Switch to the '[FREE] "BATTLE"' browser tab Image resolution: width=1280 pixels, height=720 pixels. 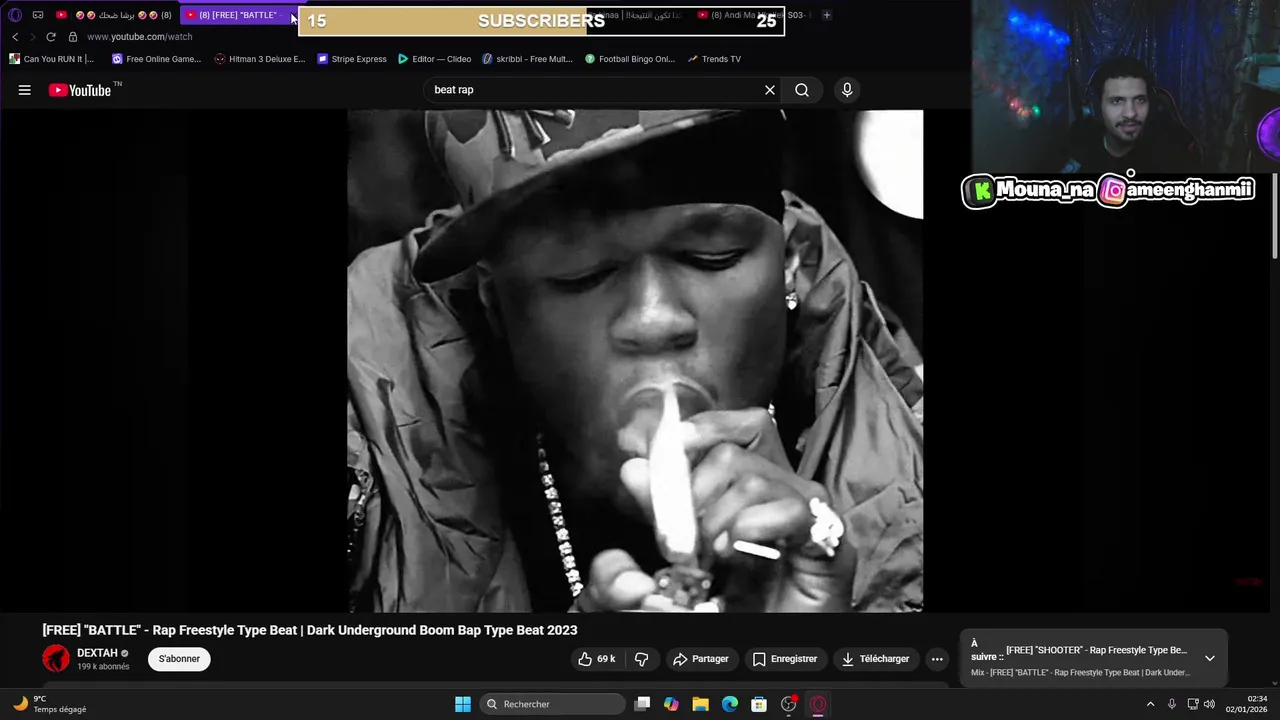coord(237,15)
